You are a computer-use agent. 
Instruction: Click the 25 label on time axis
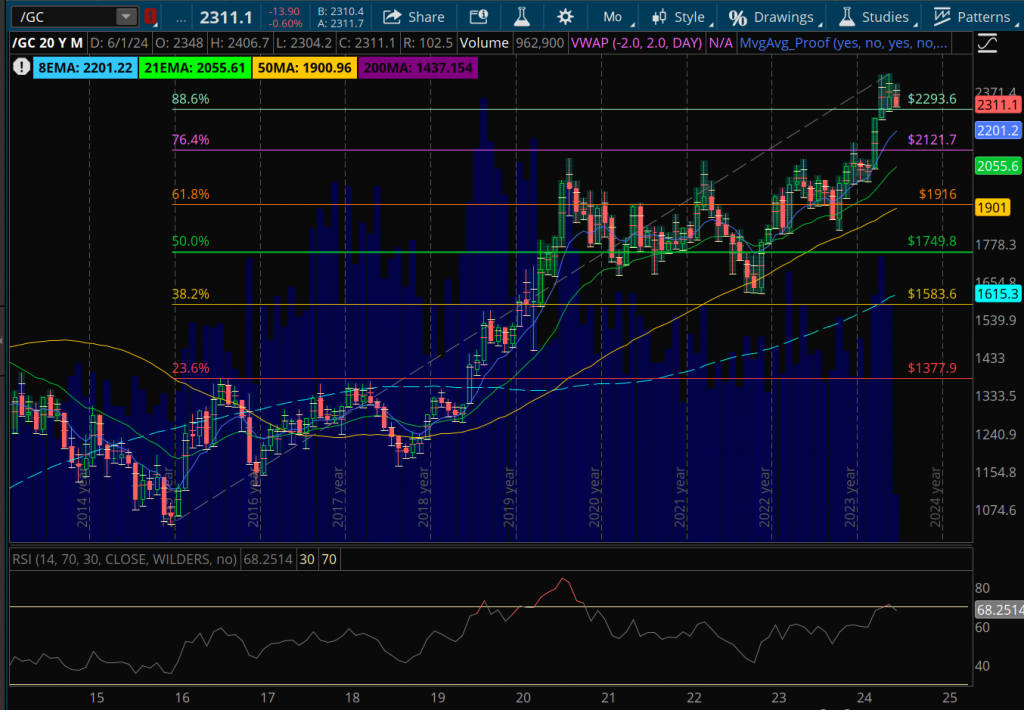coord(950,698)
